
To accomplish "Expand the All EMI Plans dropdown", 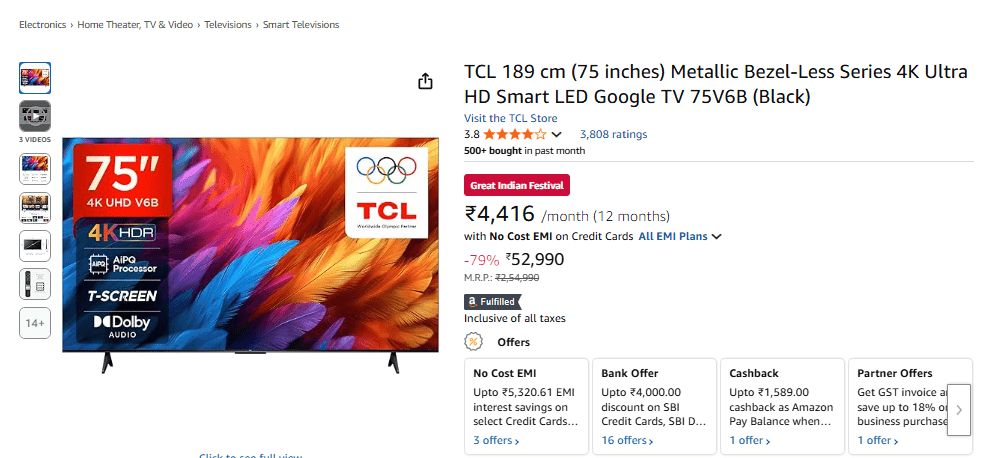I will [x=680, y=237].
